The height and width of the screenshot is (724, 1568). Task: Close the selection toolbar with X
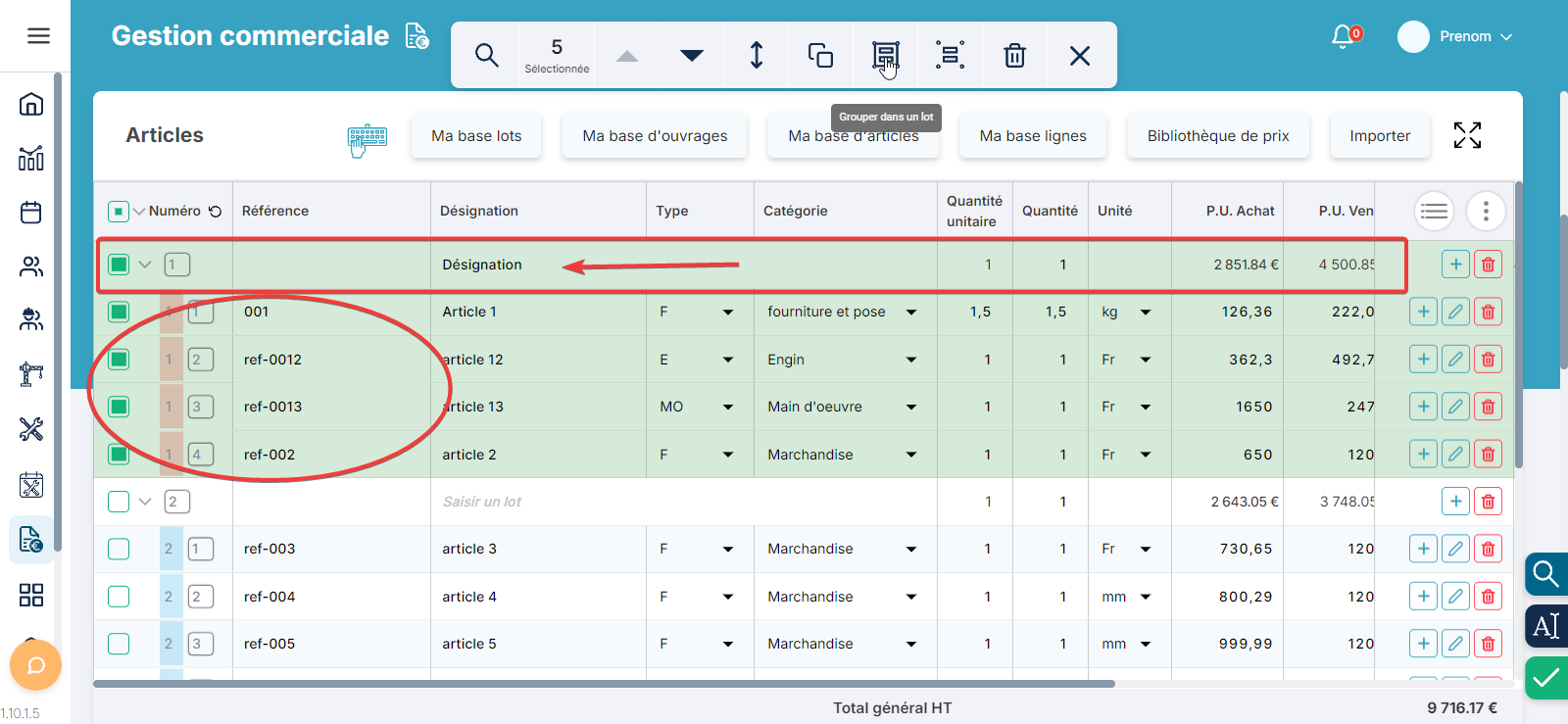point(1080,55)
